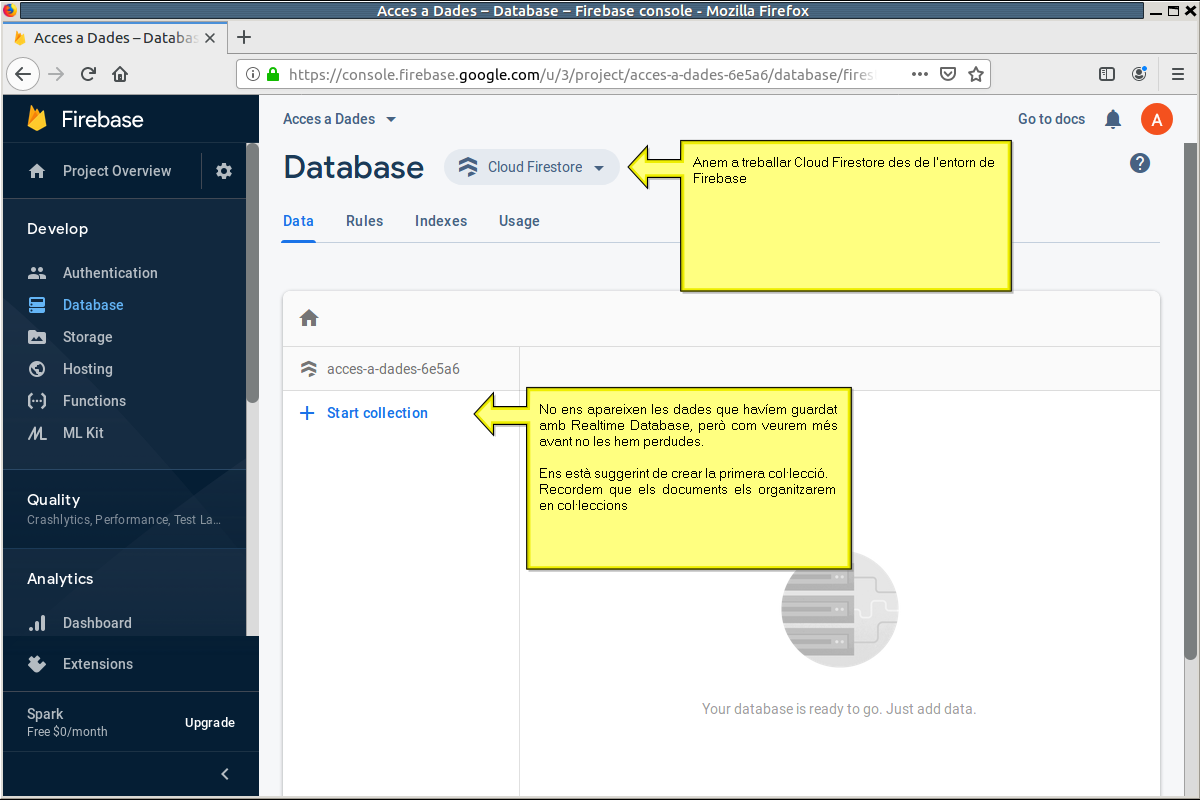Open the Acces a Dades project dropdown

340,119
